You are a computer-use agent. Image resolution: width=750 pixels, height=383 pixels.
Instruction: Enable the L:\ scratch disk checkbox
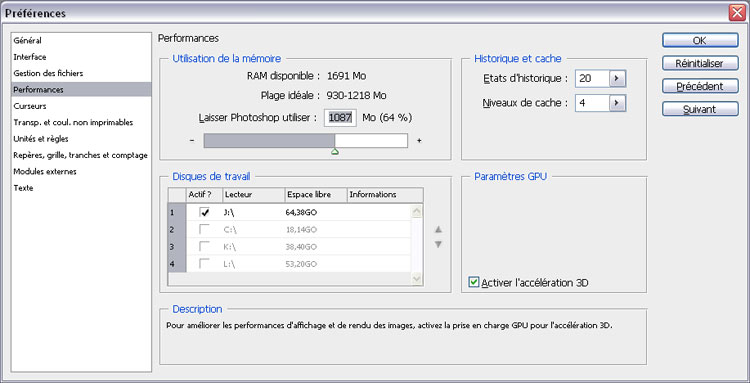point(205,264)
